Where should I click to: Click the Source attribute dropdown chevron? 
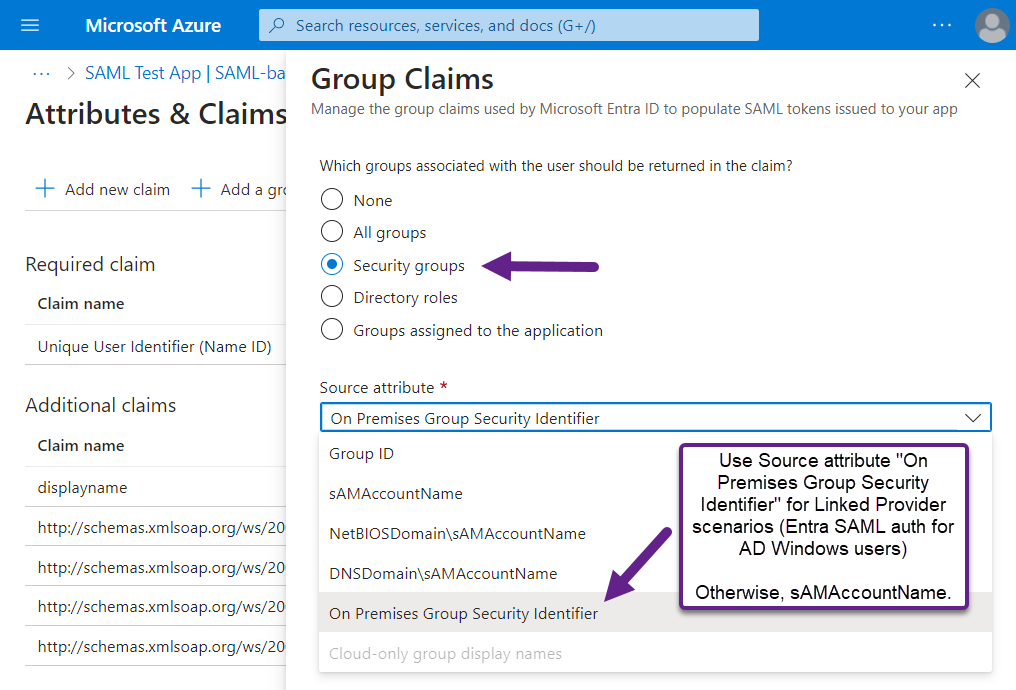(973, 418)
